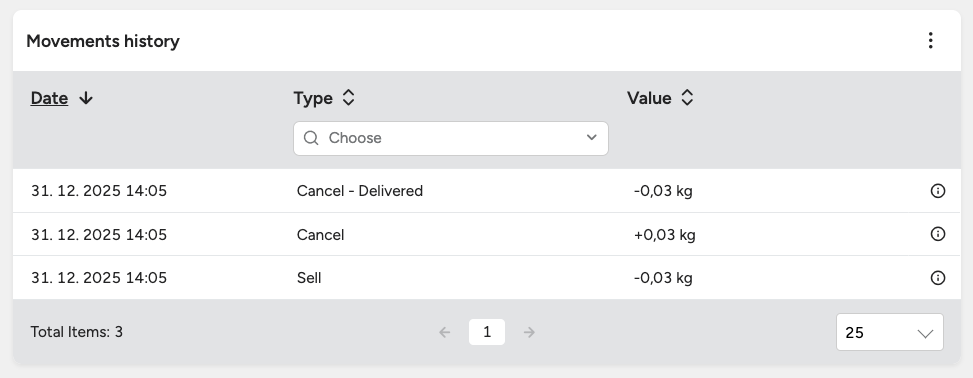Sort by the Type column header

coord(313,98)
